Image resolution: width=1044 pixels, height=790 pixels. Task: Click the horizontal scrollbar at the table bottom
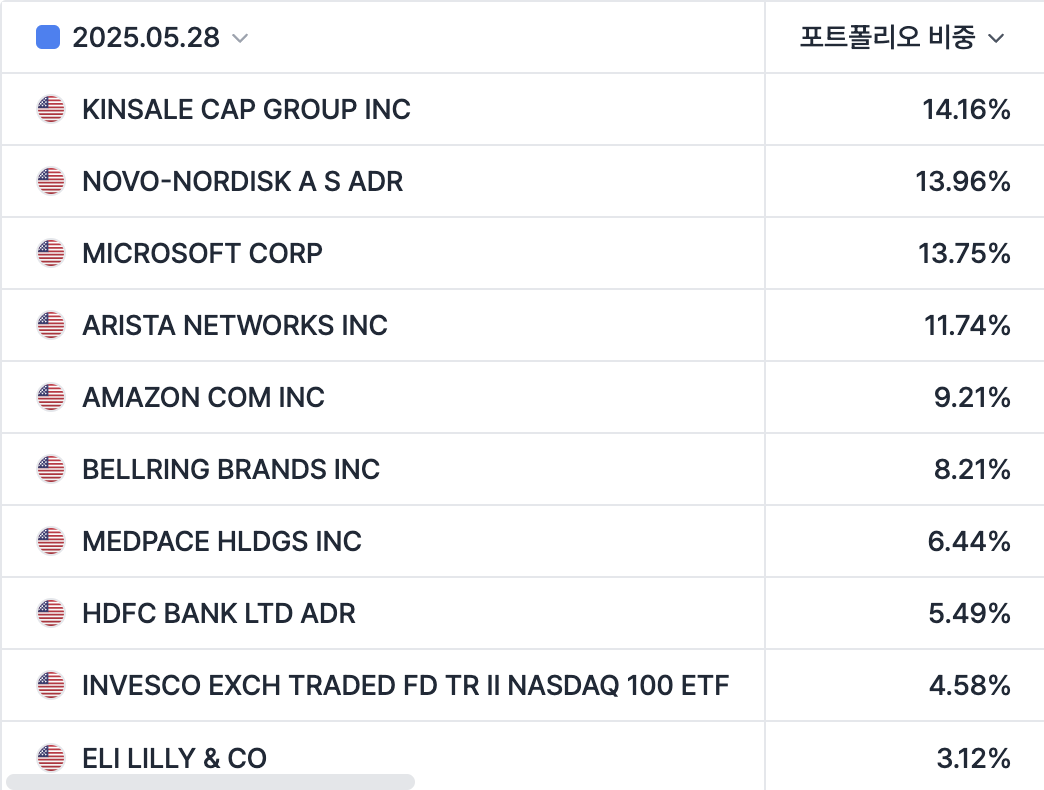[x=210, y=781]
